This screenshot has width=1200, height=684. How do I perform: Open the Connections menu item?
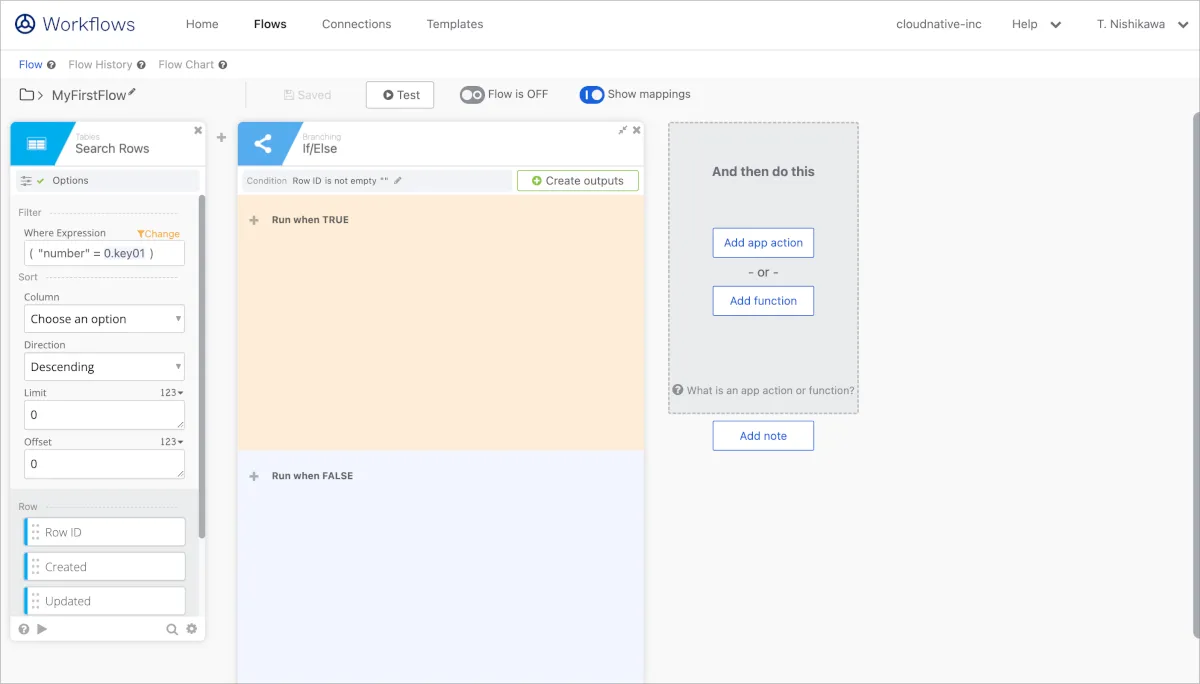pyautogui.click(x=356, y=24)
